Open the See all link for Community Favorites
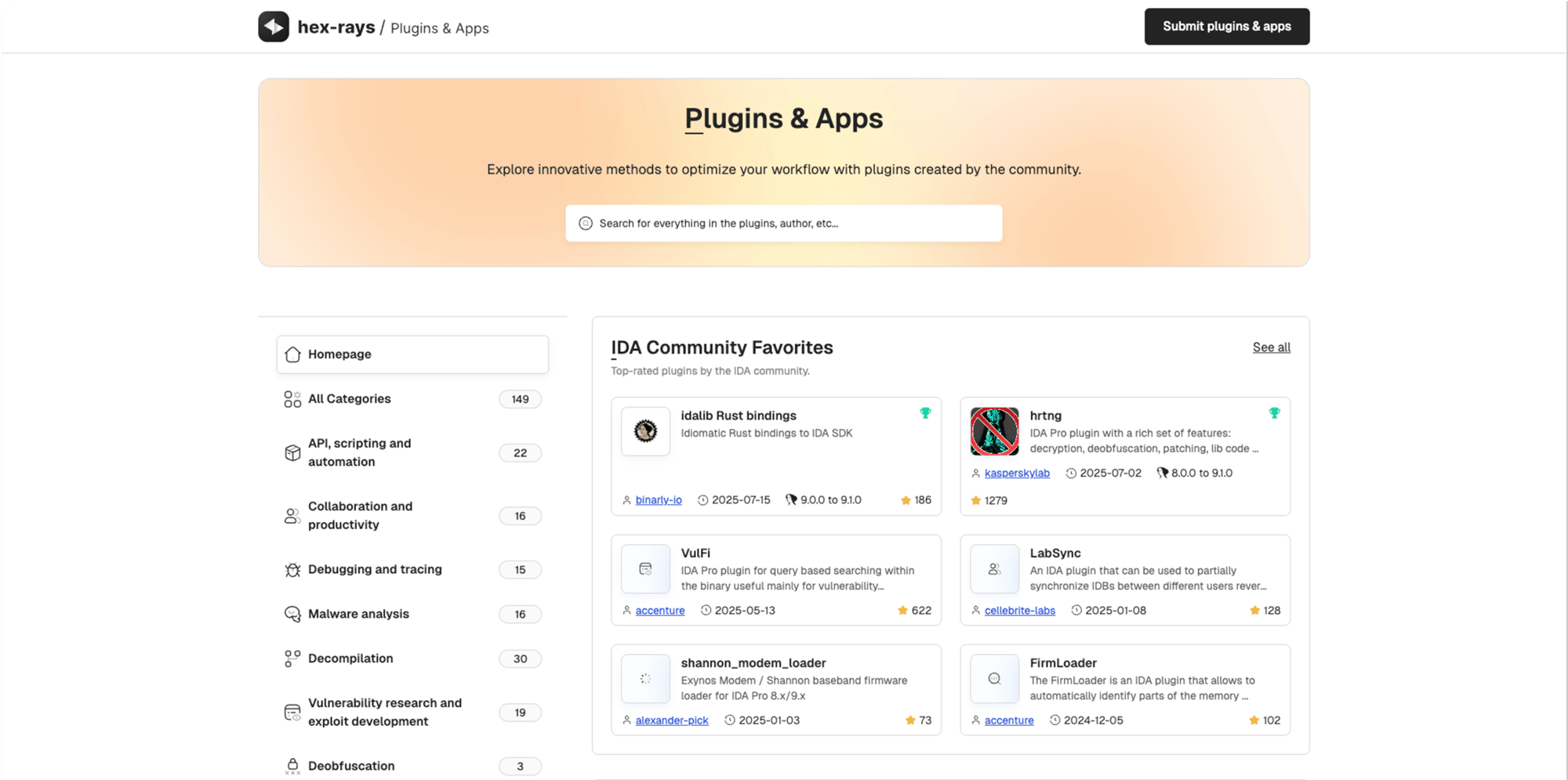 1271,347
